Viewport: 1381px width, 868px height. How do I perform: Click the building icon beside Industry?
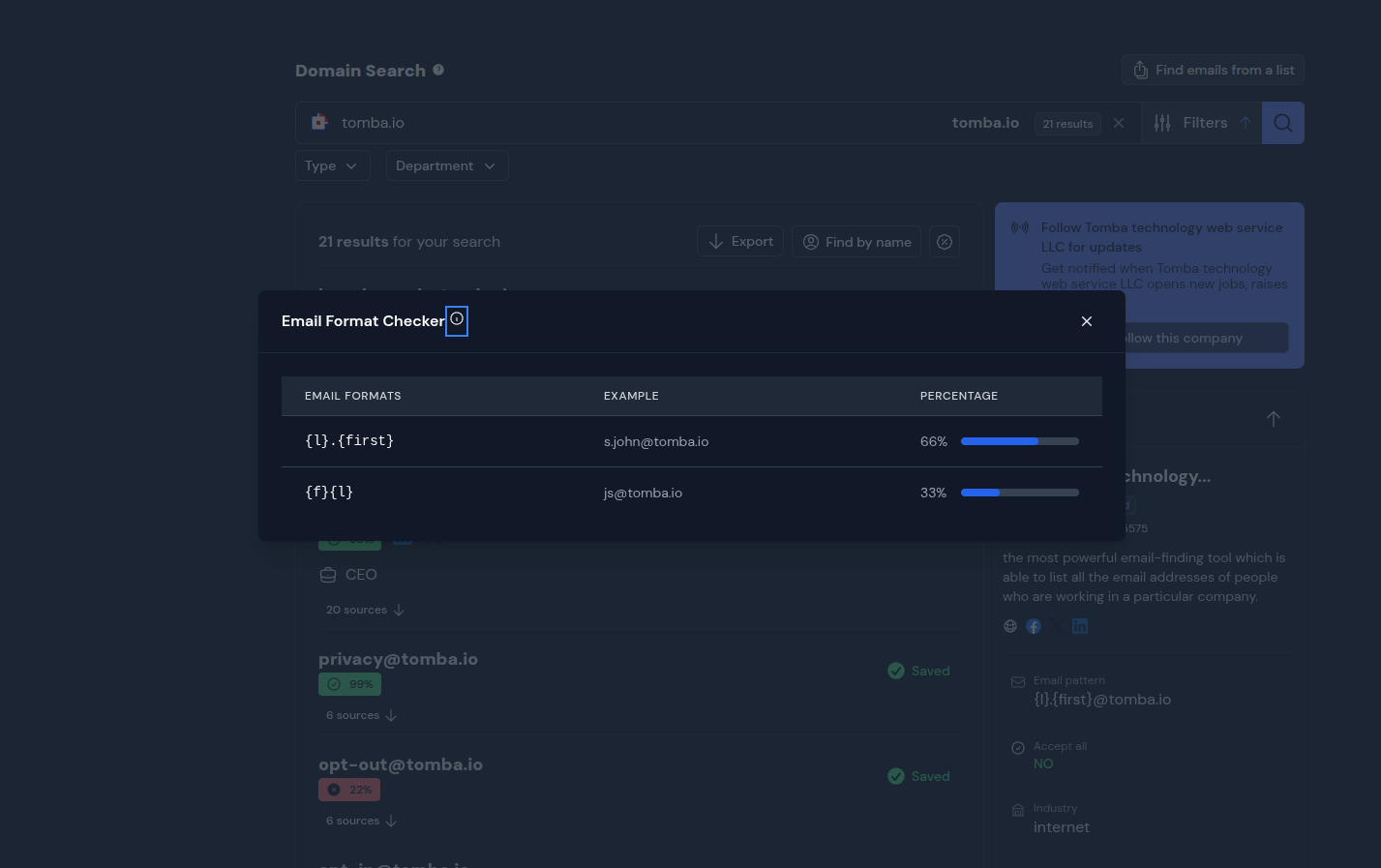tap(1018, 810)
